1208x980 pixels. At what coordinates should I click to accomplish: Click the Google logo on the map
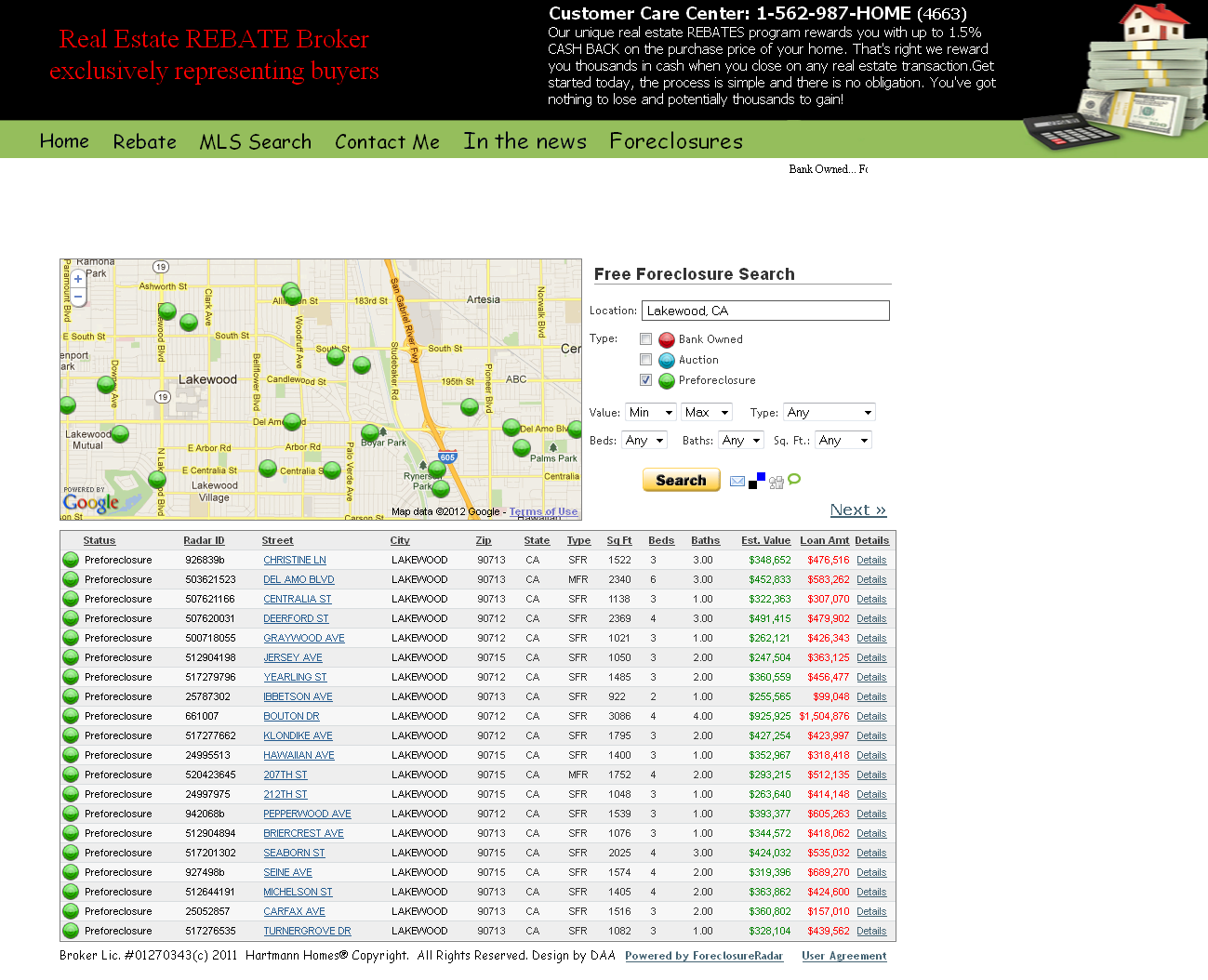pyautogui.click(x=91, y=503)
